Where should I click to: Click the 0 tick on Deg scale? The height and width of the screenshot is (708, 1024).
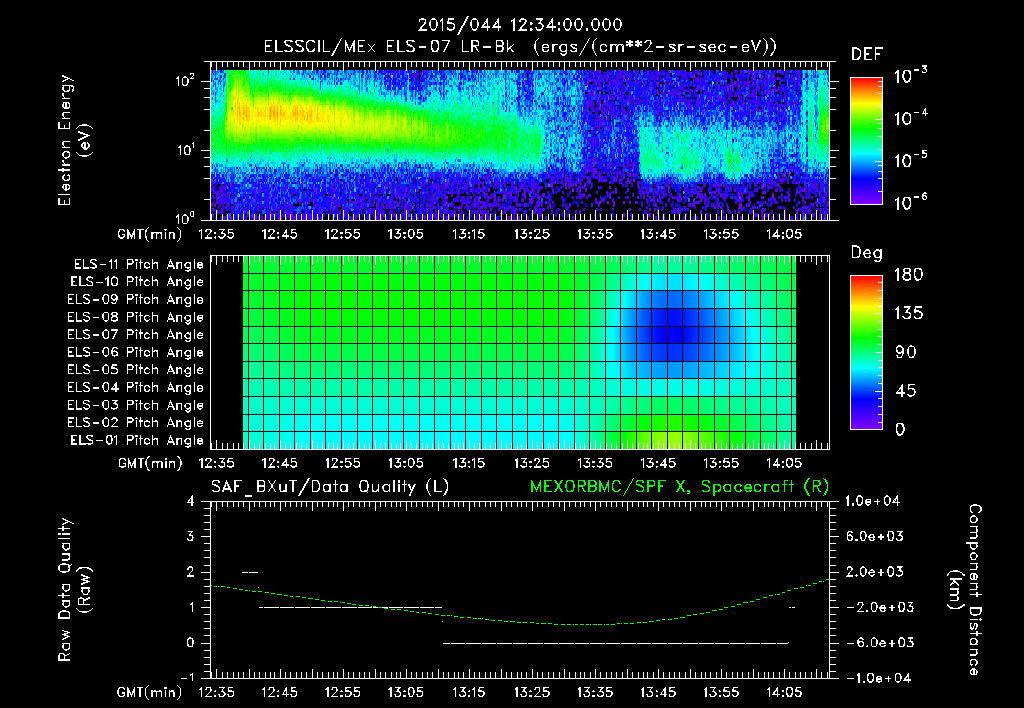pyautogui.click(x=901, y=430)
